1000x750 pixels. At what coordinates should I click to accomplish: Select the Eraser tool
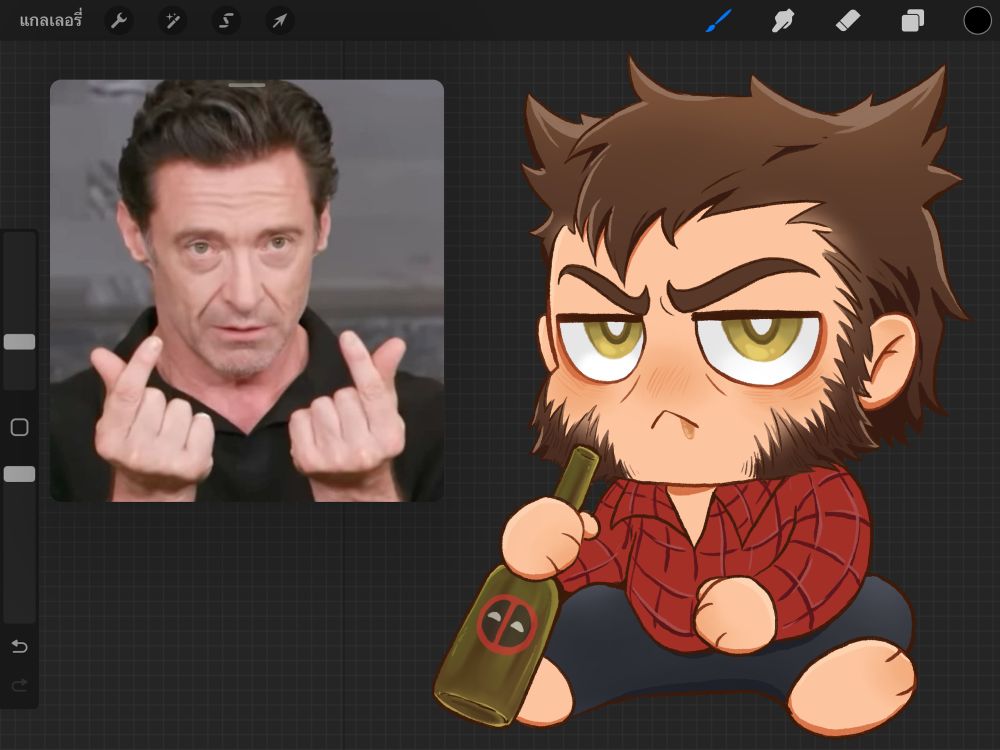(x=848, y=20)
